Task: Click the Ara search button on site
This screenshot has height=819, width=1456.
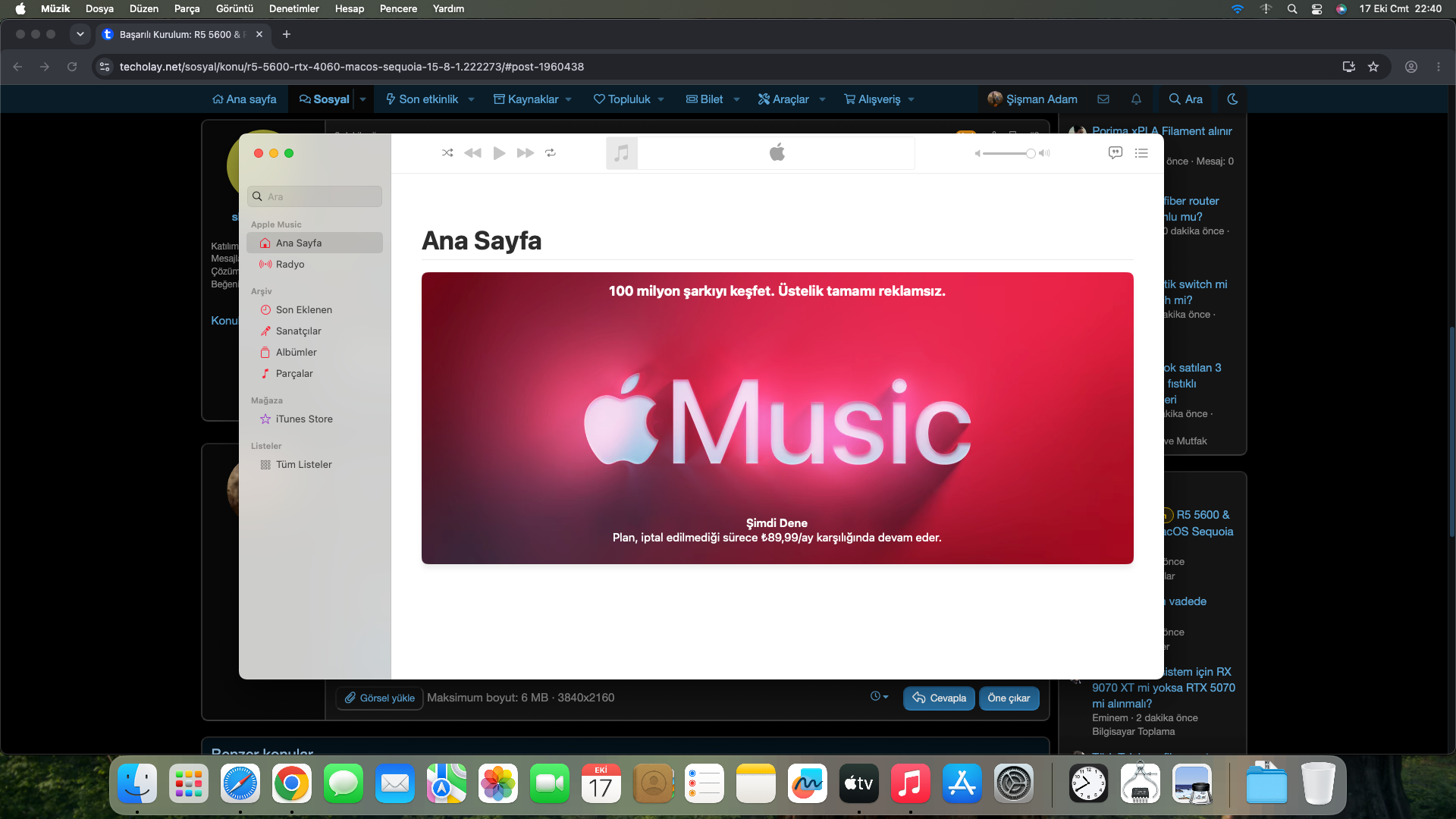Action: coord(1185,99)
